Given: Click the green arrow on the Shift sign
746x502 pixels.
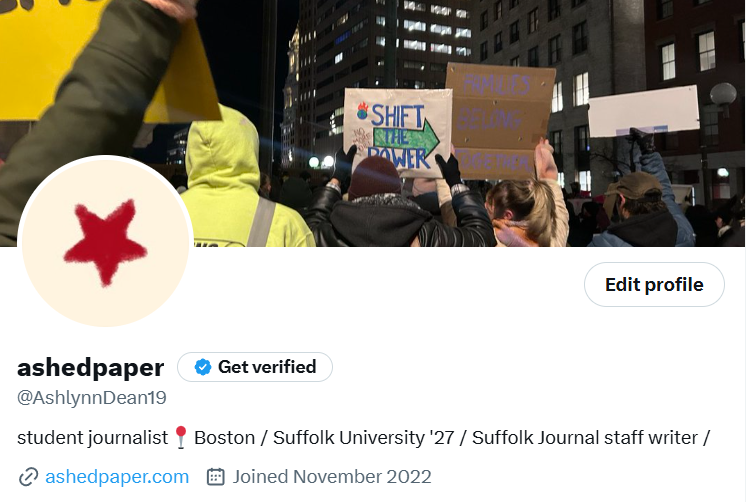Looking at the screenshot, I should pyautogui.click(x=407, y=138).
